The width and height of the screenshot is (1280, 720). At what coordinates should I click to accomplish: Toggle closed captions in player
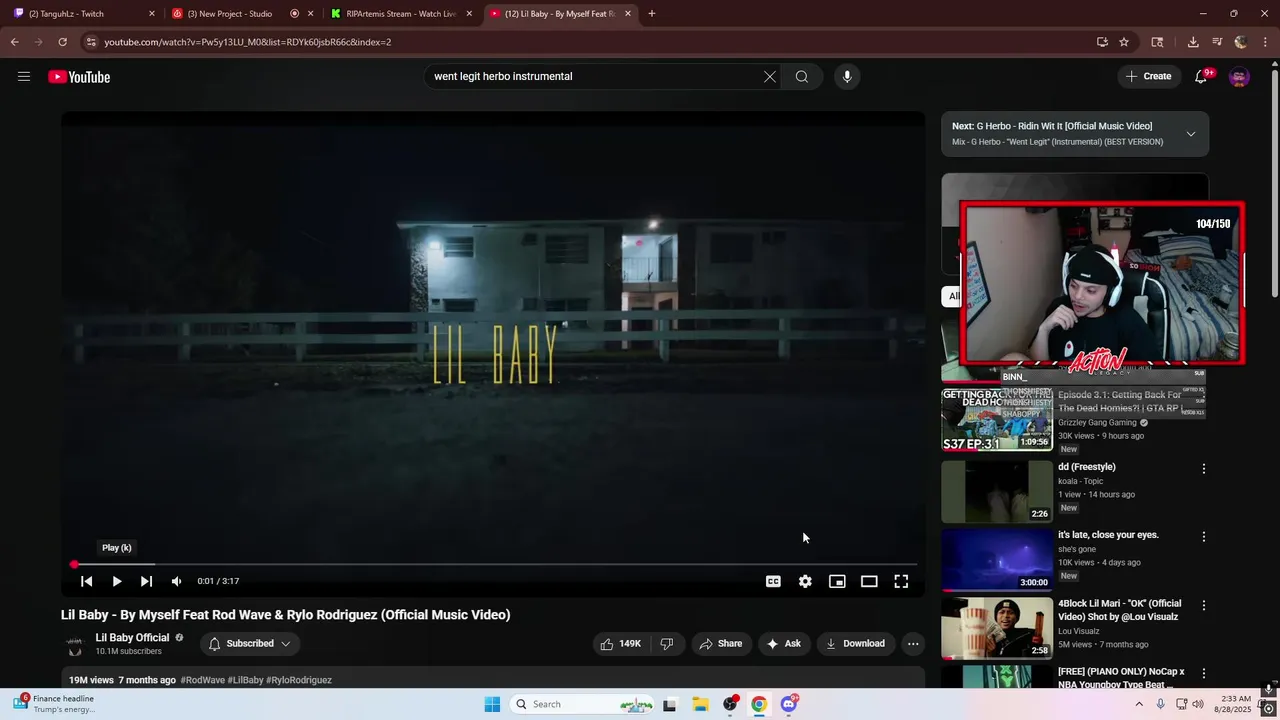pos(773,581)
